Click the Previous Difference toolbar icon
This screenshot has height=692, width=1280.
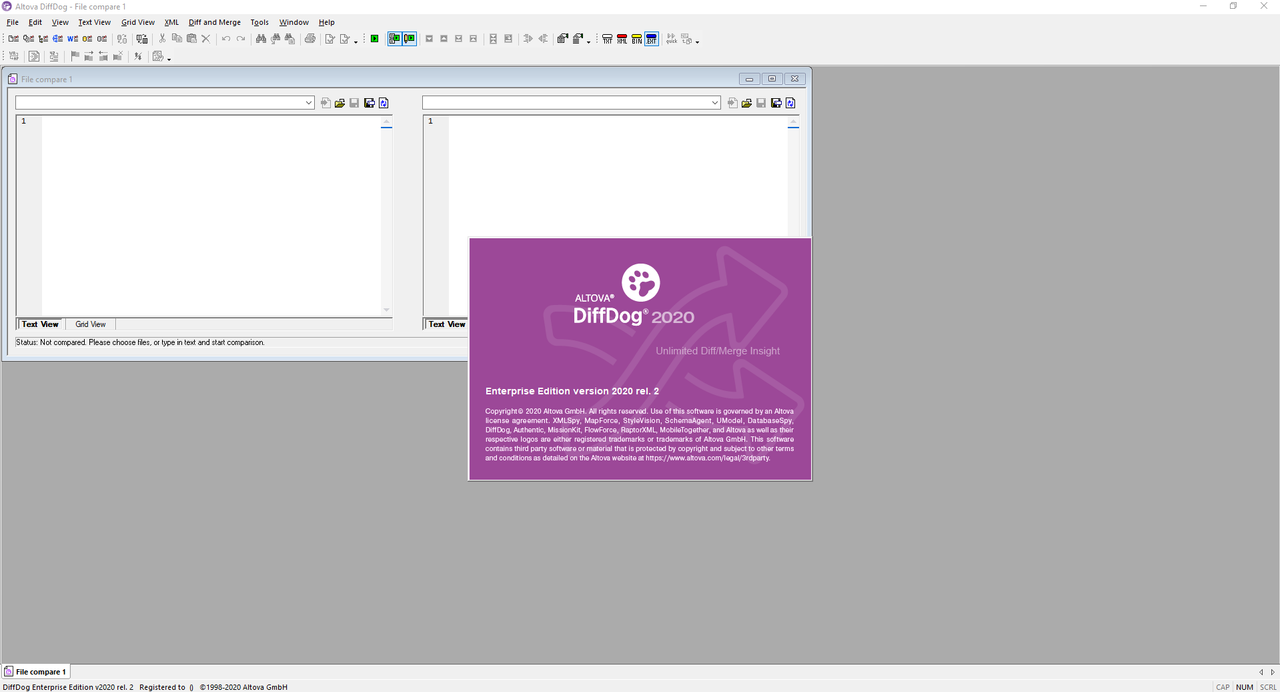444,39
